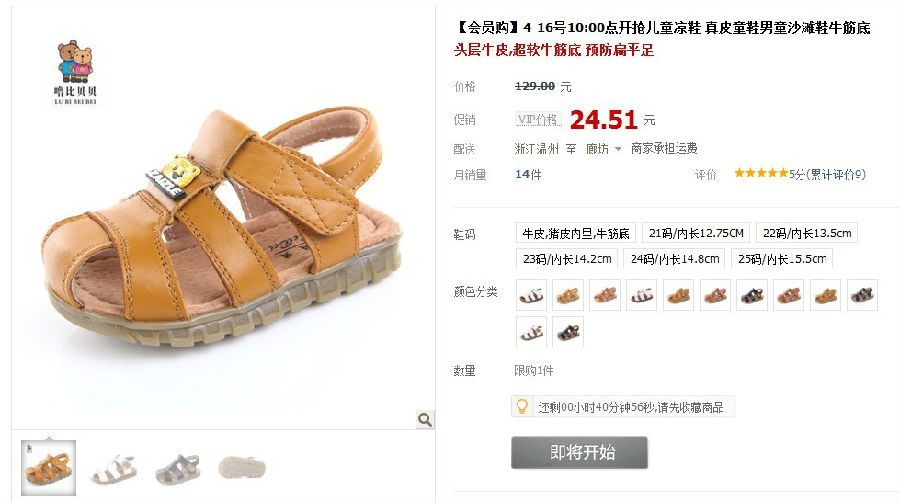900x503 pixels.
Task: Click the lightbulb reminder icon
Action: 522,407
